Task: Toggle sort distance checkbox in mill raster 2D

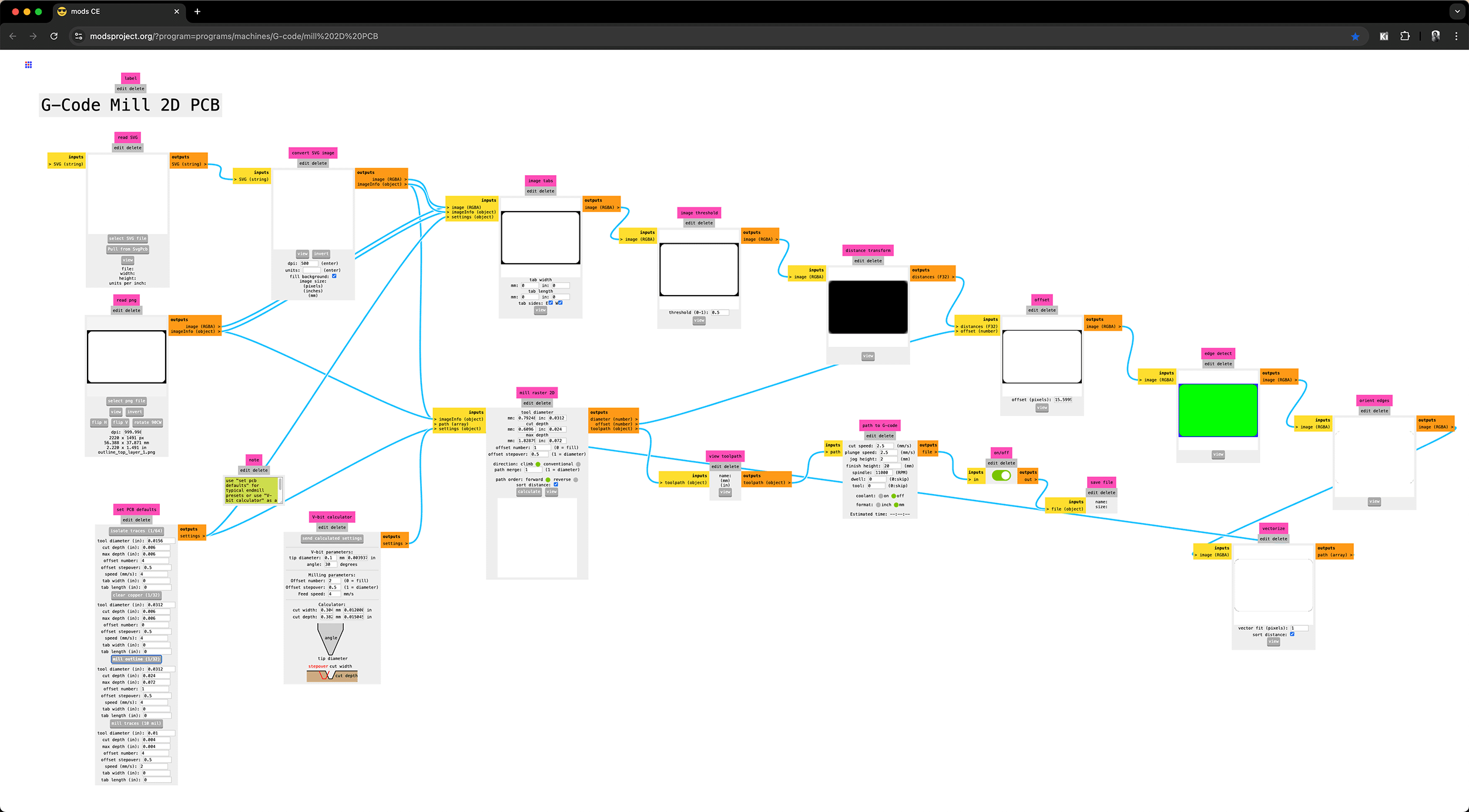Action: [x=556, y=485]
